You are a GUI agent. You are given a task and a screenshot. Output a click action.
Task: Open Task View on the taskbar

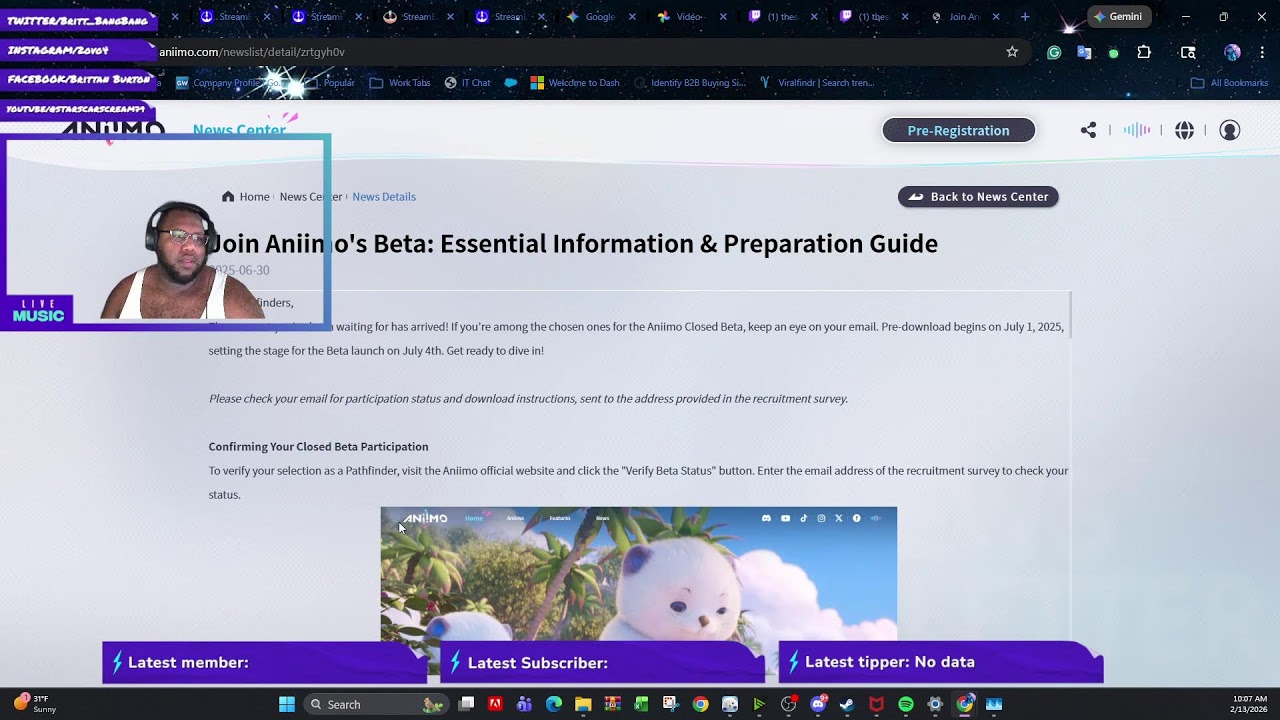(x=466, y=704)
